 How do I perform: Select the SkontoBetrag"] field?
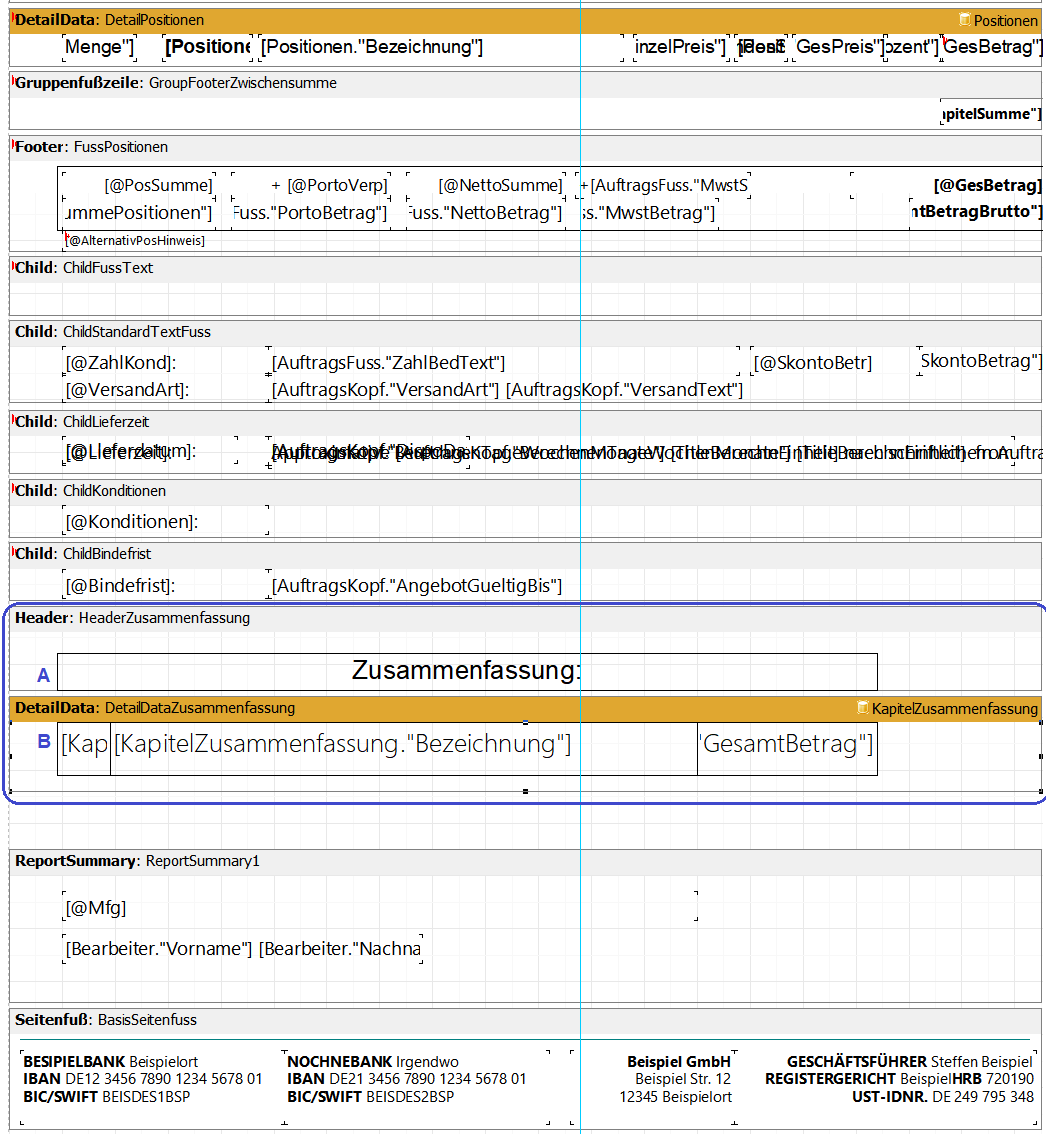click(979, 361)
